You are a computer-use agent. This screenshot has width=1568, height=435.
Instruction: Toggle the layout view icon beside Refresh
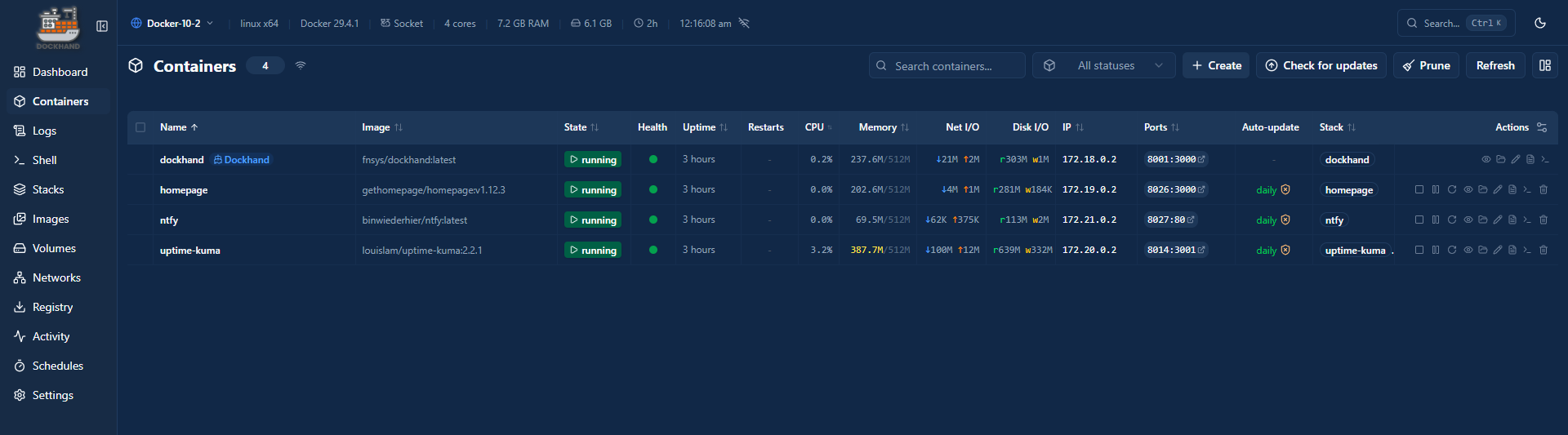tap(1545, 65)
